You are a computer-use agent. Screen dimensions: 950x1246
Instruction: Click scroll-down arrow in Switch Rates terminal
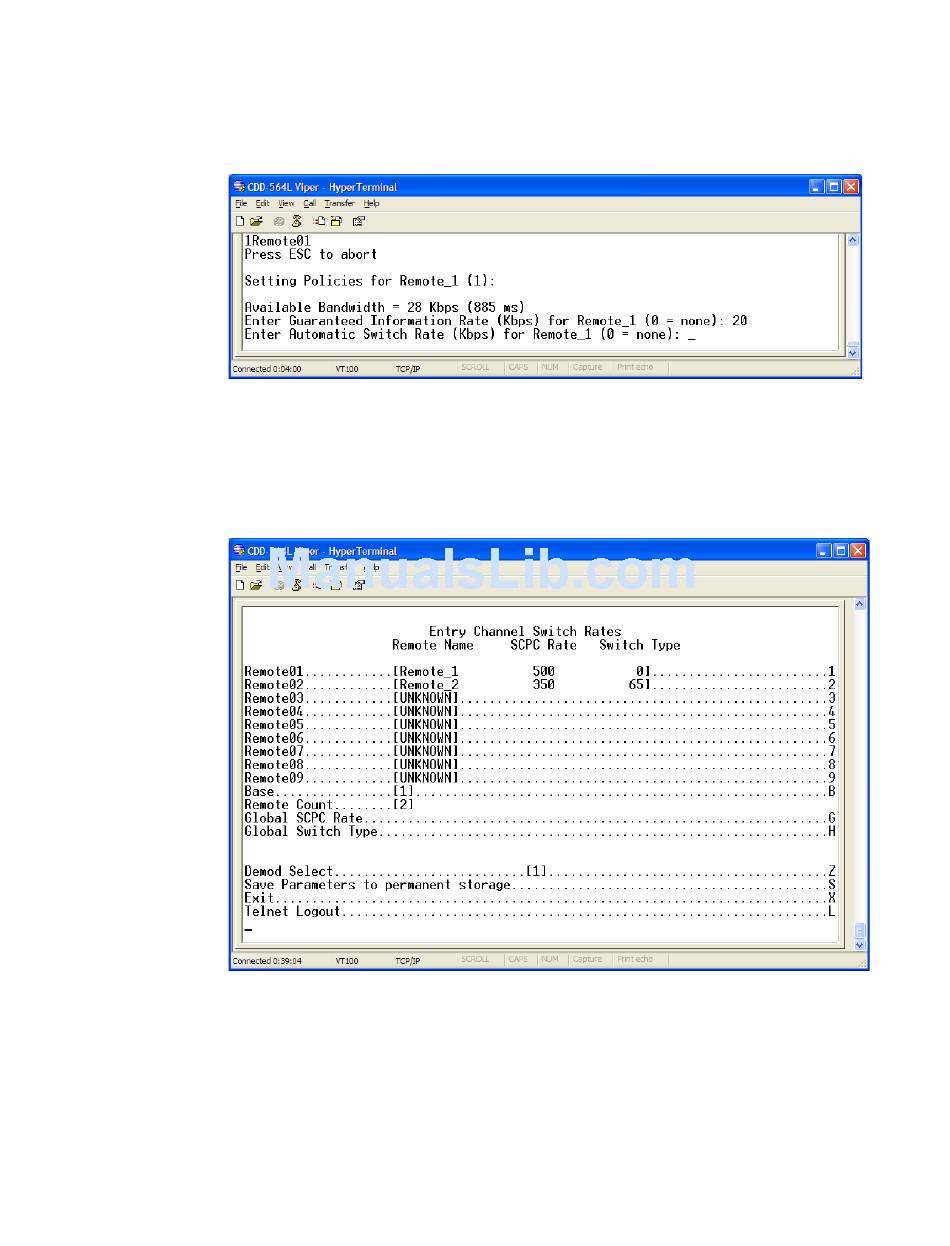859,944
